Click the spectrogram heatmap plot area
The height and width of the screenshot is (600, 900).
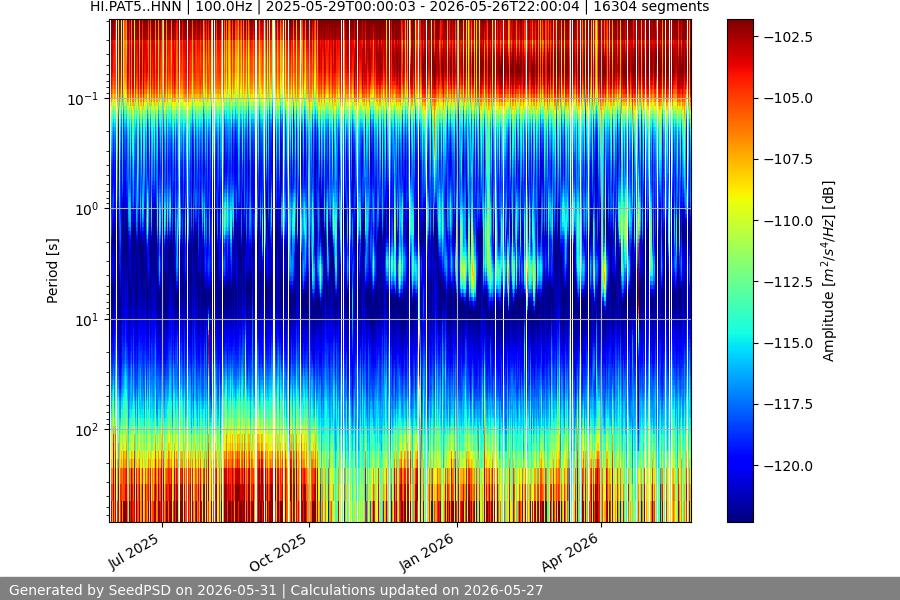click(401, 271)
